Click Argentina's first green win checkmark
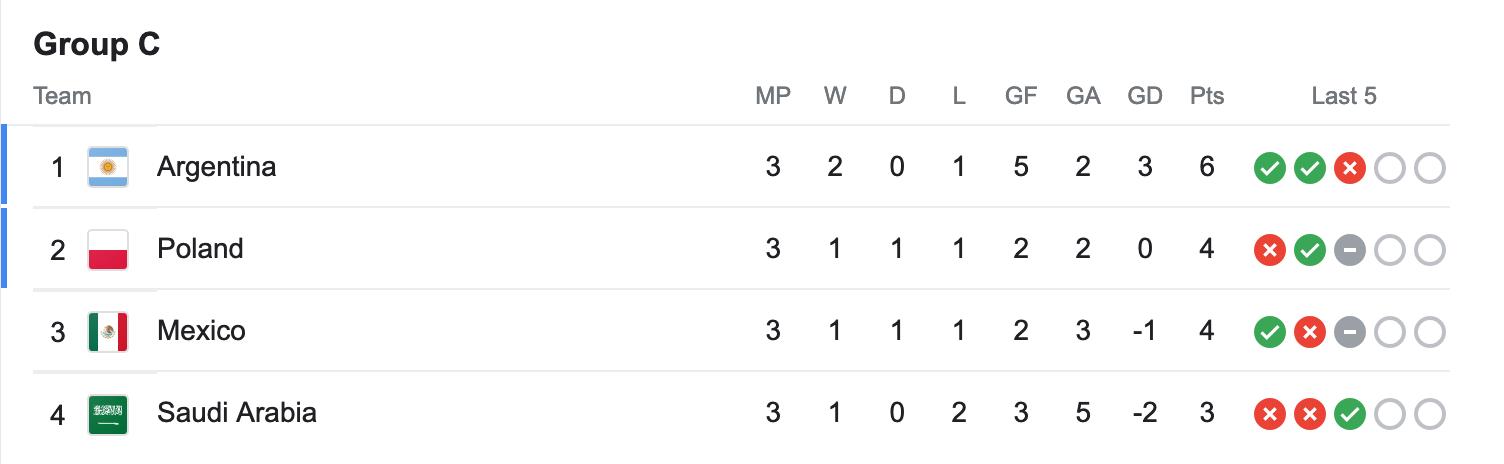The height and width of the screenshot is (464, 1504). coord(1270,168)
